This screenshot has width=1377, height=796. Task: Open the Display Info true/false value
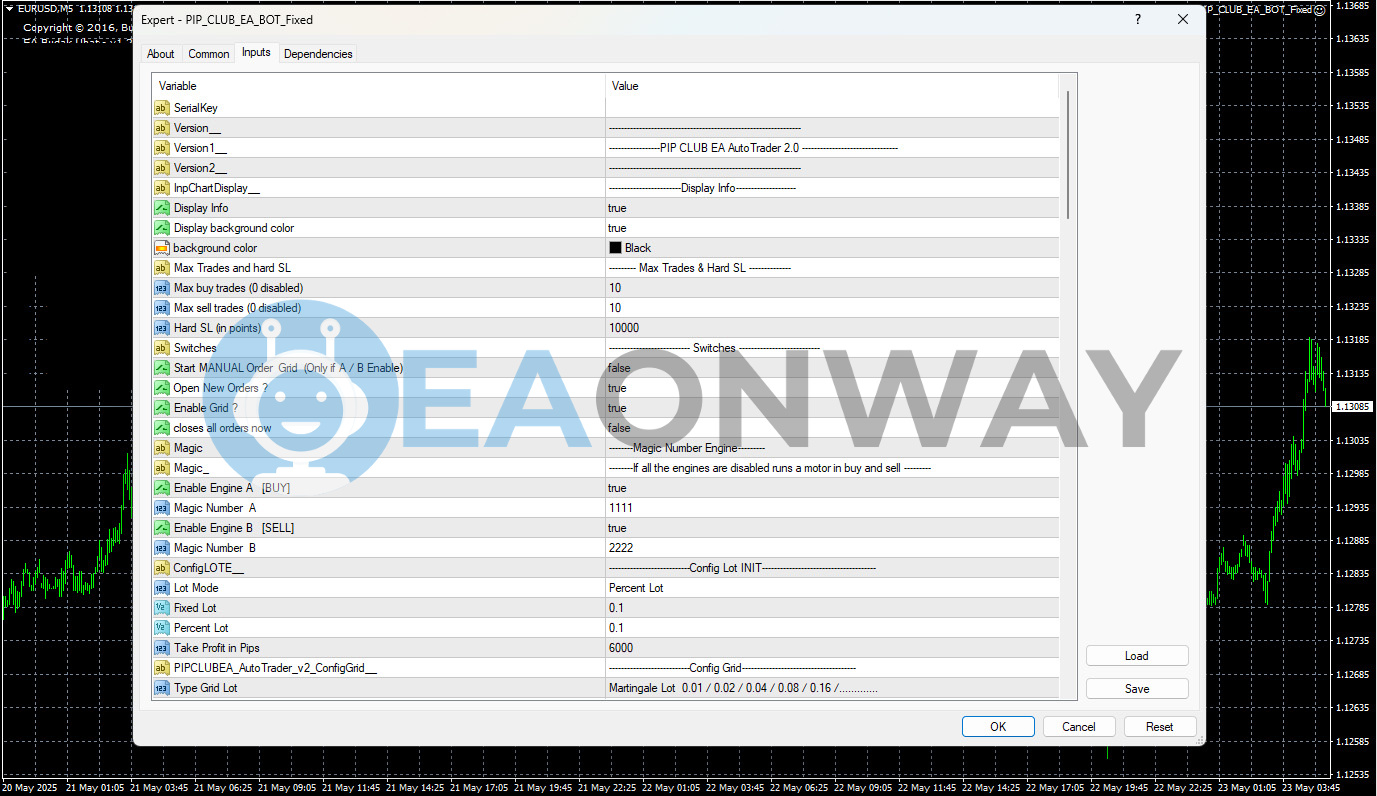pos(832,208)
